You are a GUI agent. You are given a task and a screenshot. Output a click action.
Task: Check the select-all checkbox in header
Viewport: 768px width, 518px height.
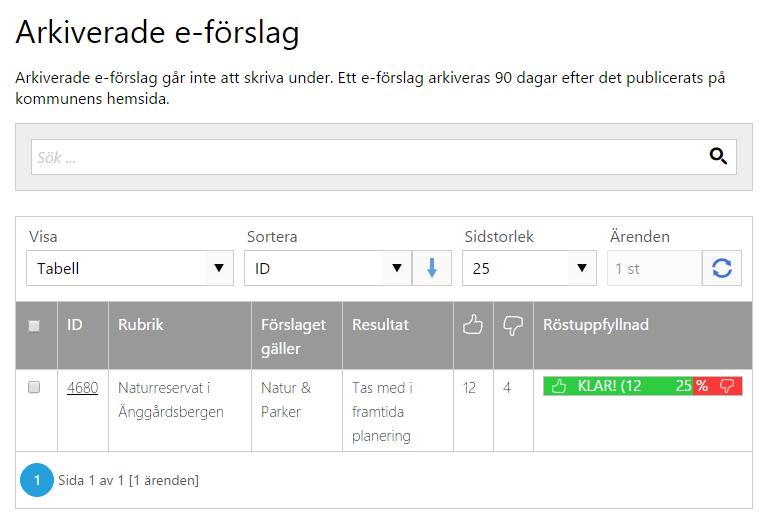[x=34, y=326]
